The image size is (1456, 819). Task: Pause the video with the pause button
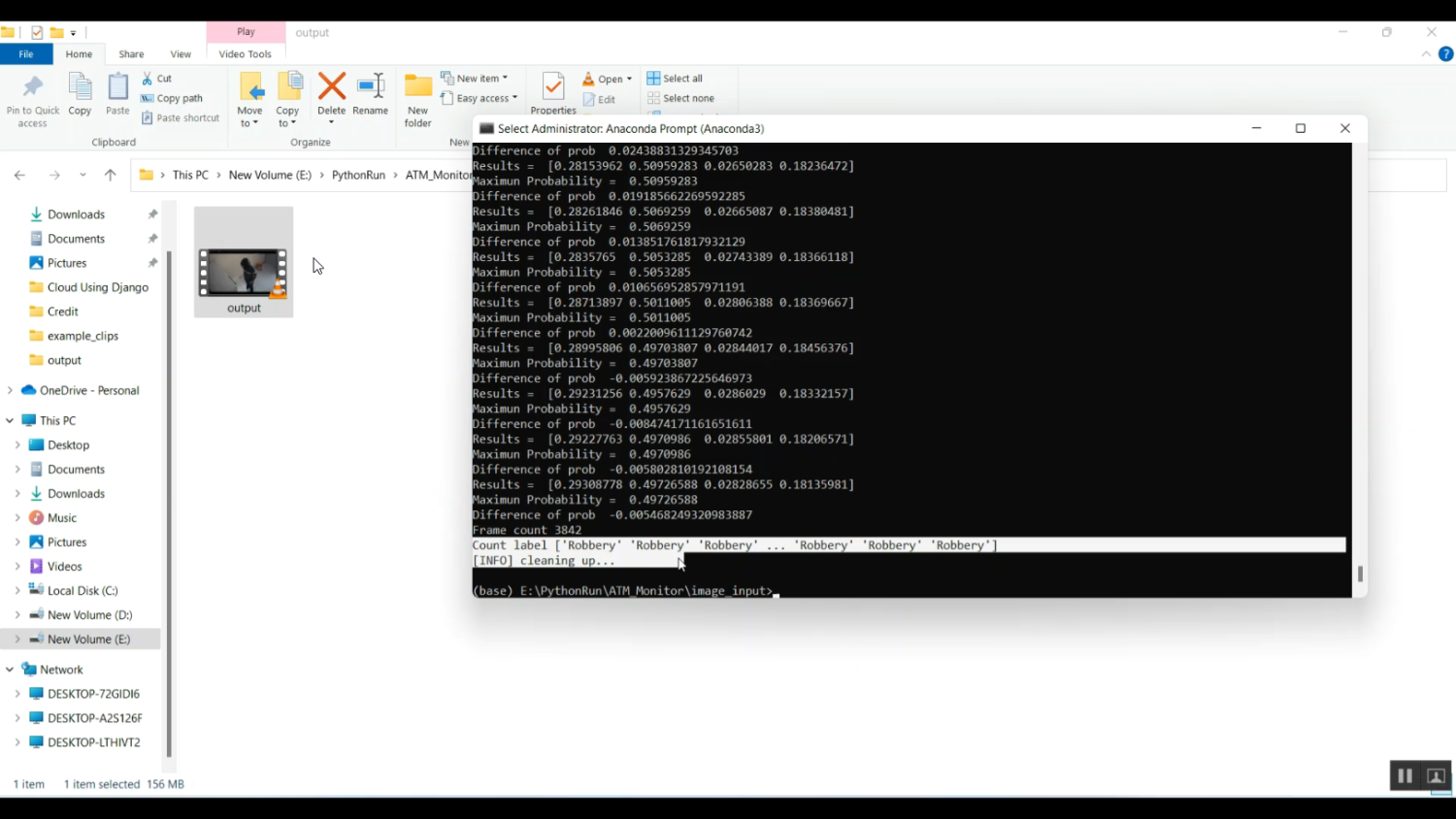click(x=1405, y=775)
